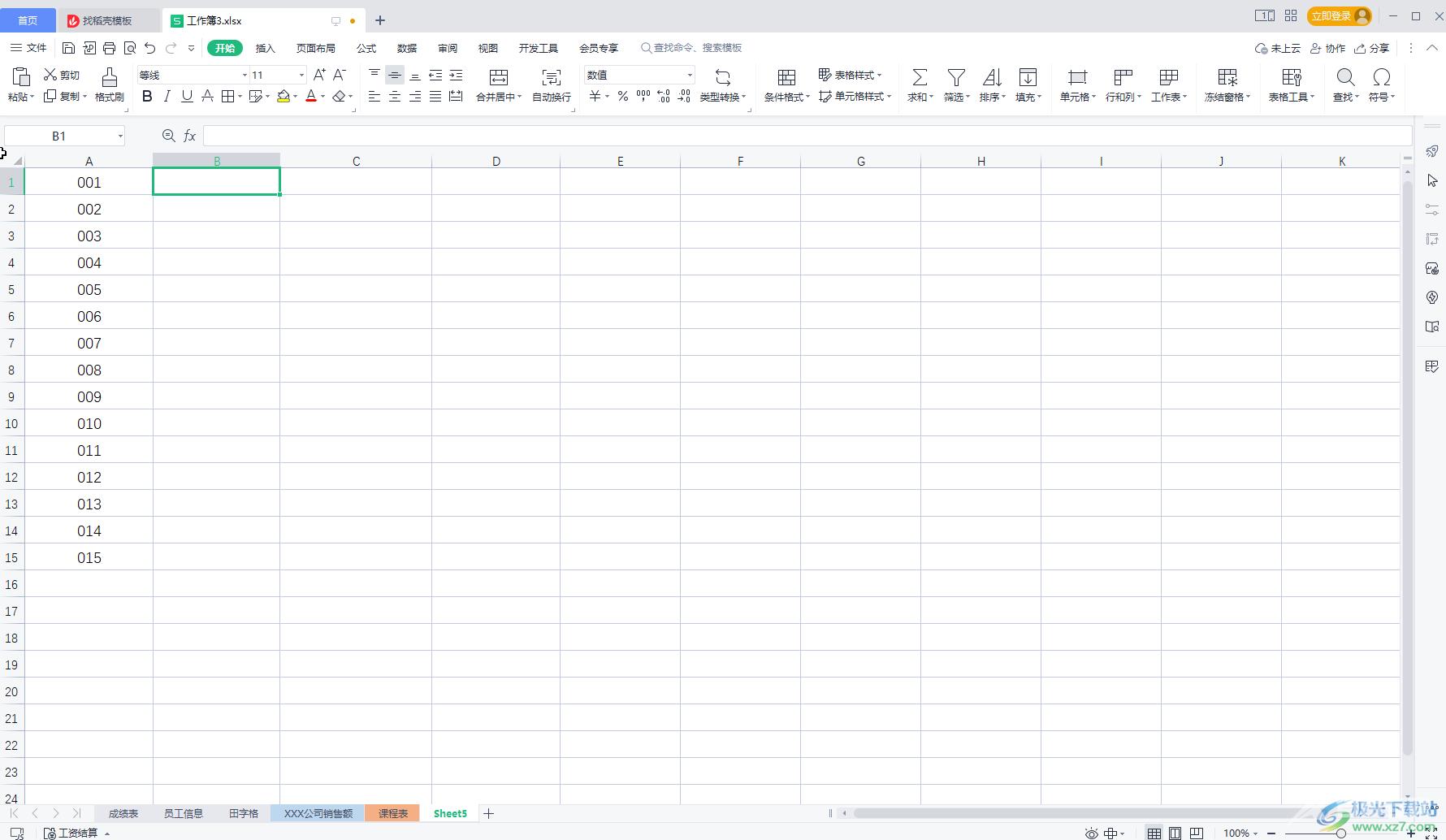1446x840 pixels.
Task: Click the cloud status 未上云 button
Action: click(1278, 48)
